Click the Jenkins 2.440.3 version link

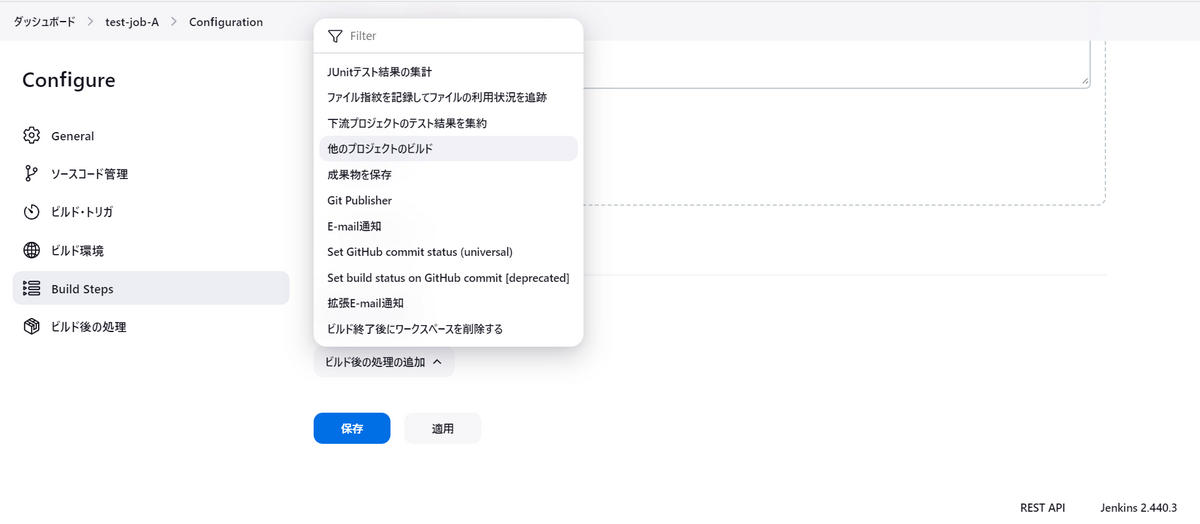(x=1138, y=508)
